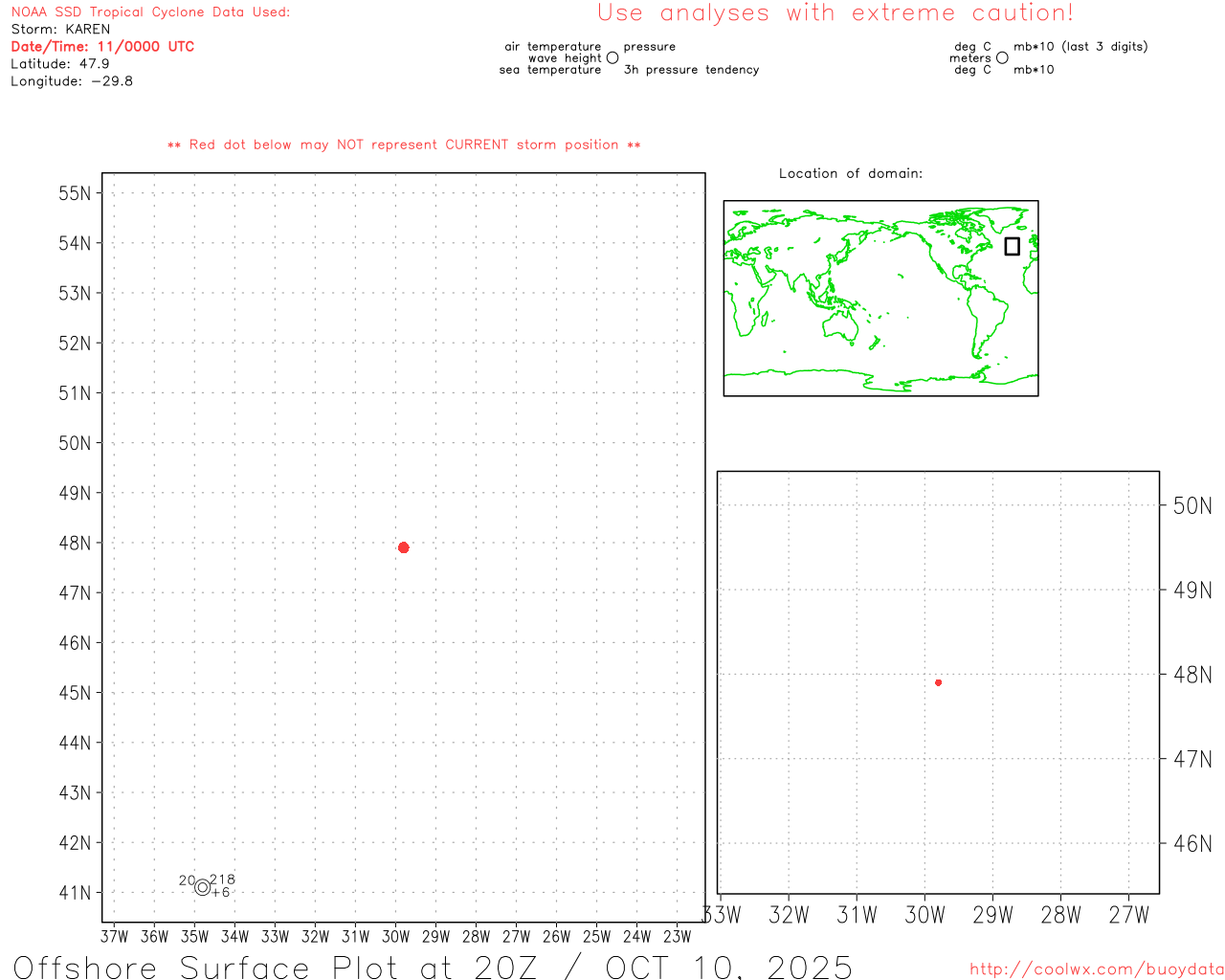Click the '35W' longitude label

[195, 936]
